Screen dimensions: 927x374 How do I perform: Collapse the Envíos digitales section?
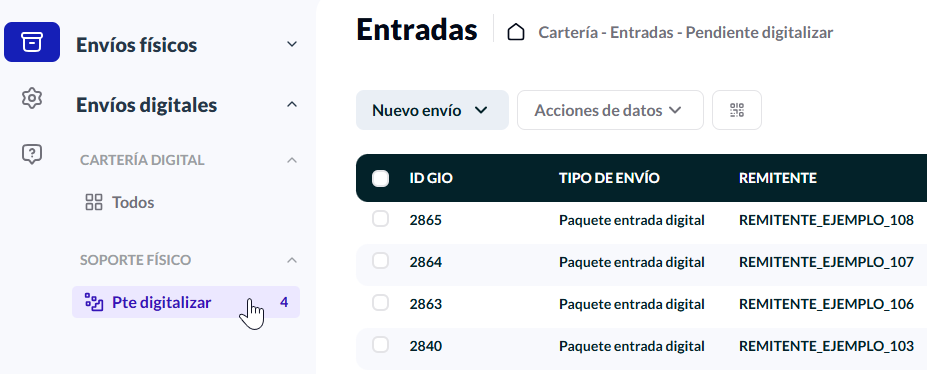click(x=292, y=105)
